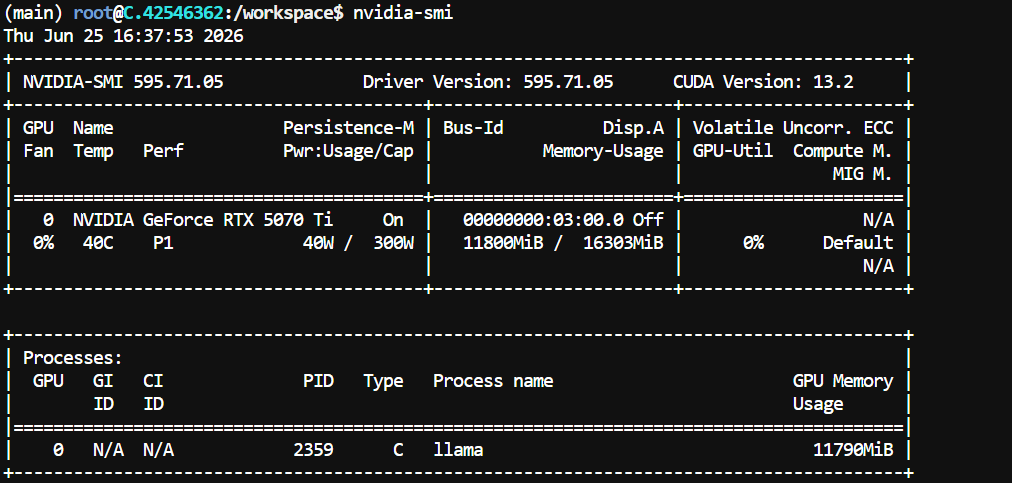The height and width of the screenshot is (483, 1012).
Task: Click the timestamp Thu Jun 25 16:37:53 2026
Action: point(124,36)
